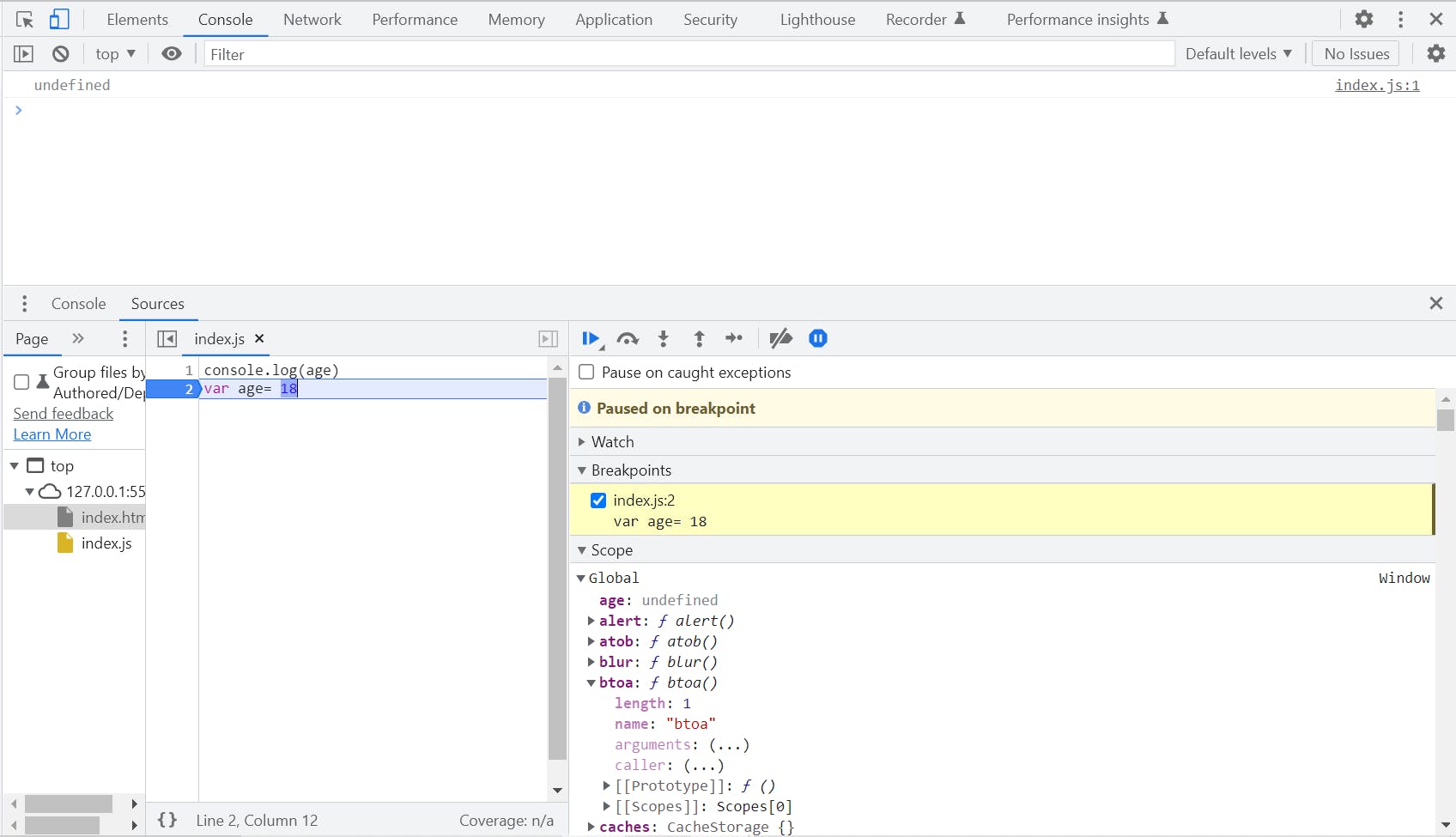The width and height of the screenshot is (1456, 837).
Task: Close the bottom drawer panel
Action: [1435, 303]
